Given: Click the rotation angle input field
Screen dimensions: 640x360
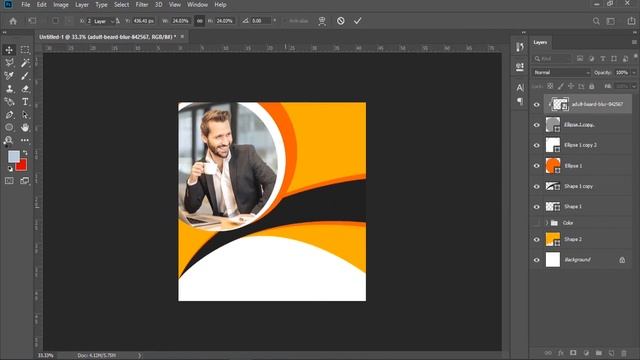Looking at the screenshot, I should pos(260,21).
